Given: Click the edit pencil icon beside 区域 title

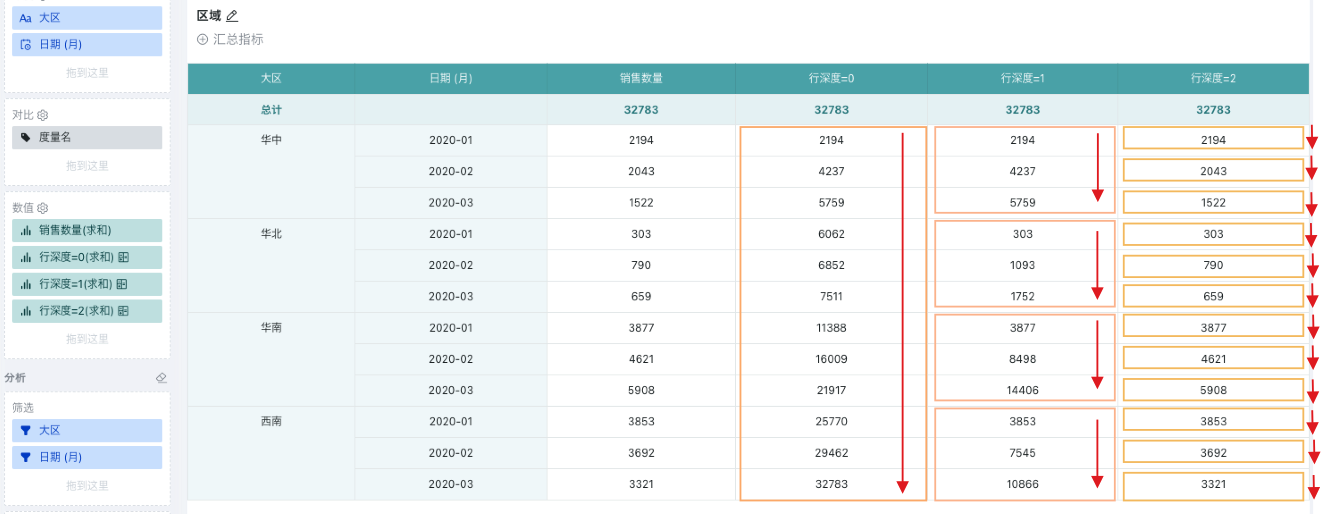Looking at the screenshot, I should click(232, 16).
